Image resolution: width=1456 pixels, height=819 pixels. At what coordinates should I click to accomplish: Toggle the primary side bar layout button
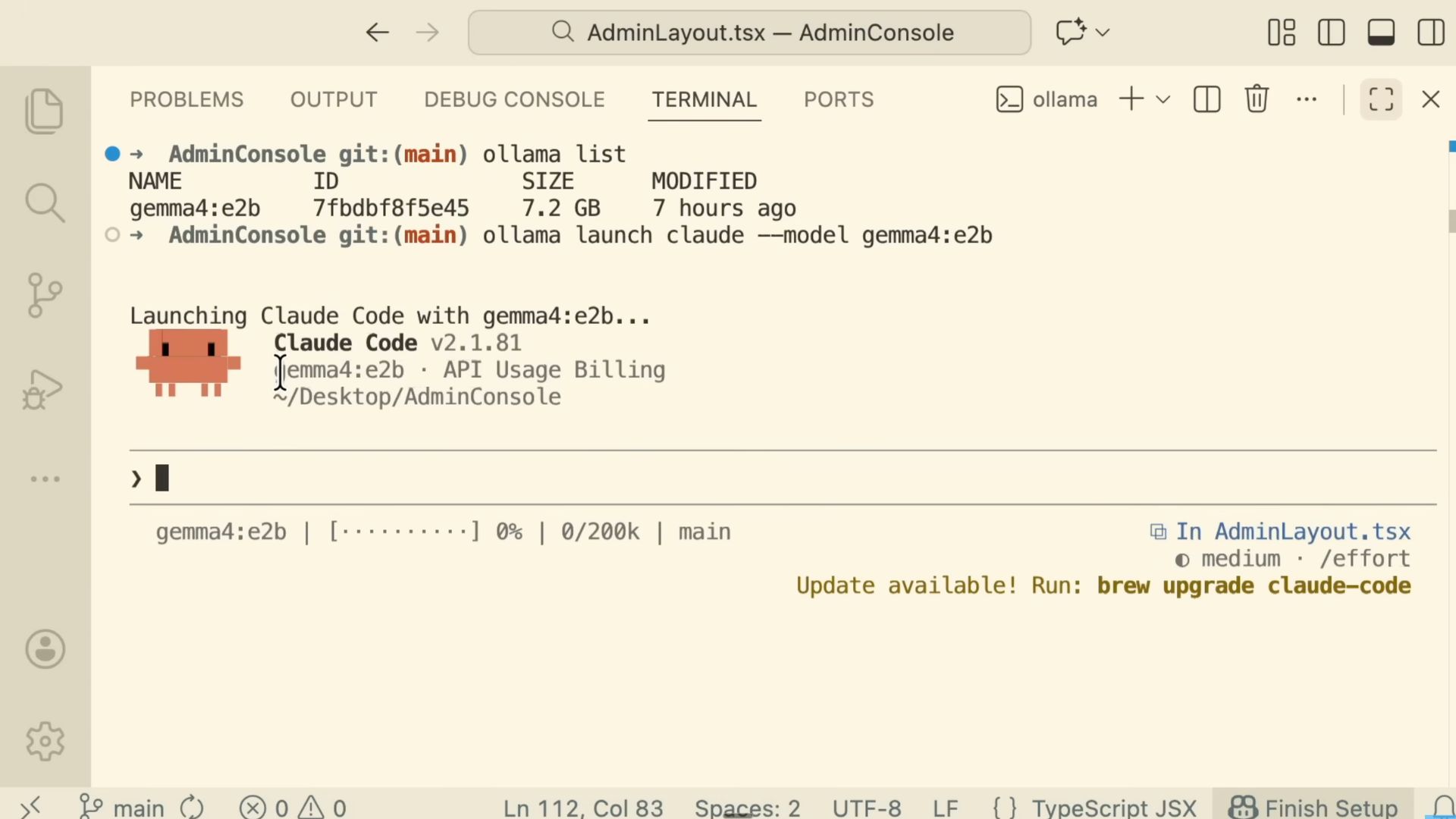[x=1332, y=33]
